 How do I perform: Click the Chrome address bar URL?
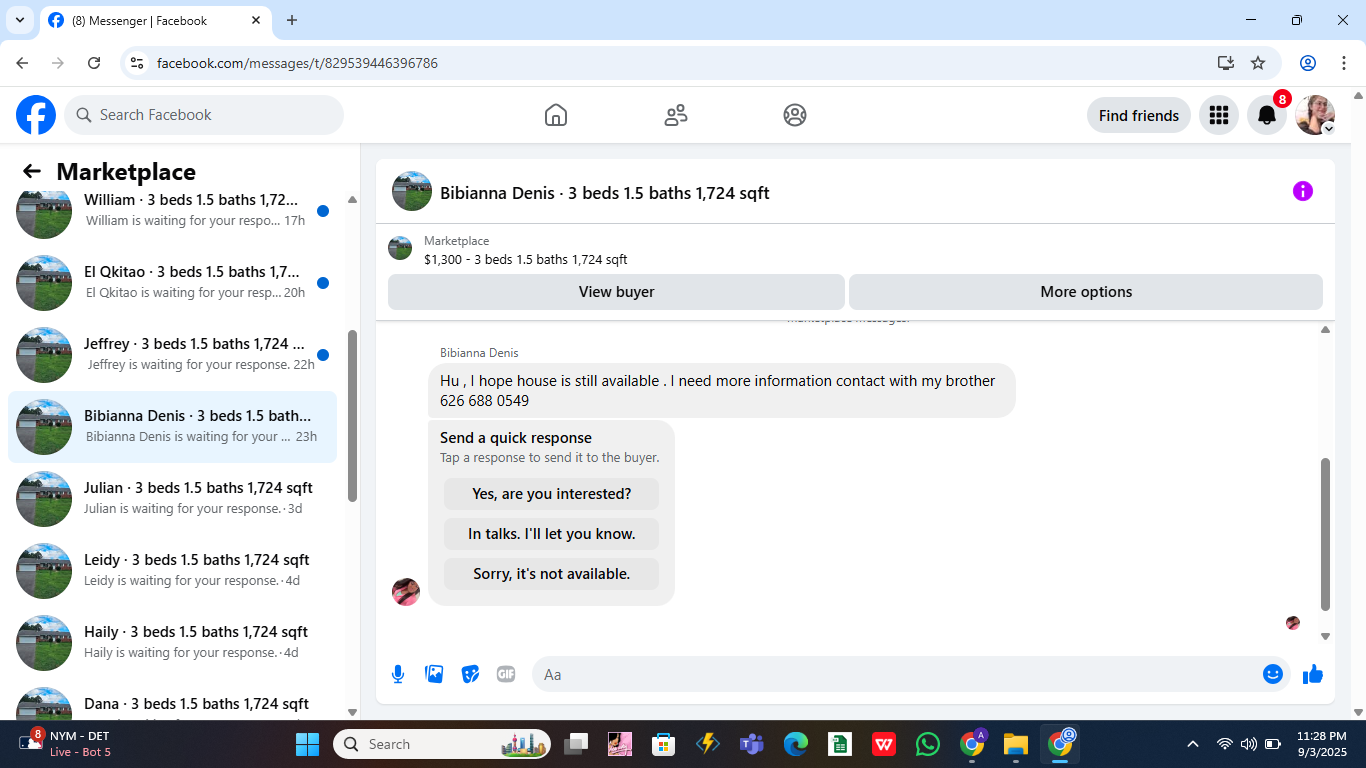pos(297,63)
